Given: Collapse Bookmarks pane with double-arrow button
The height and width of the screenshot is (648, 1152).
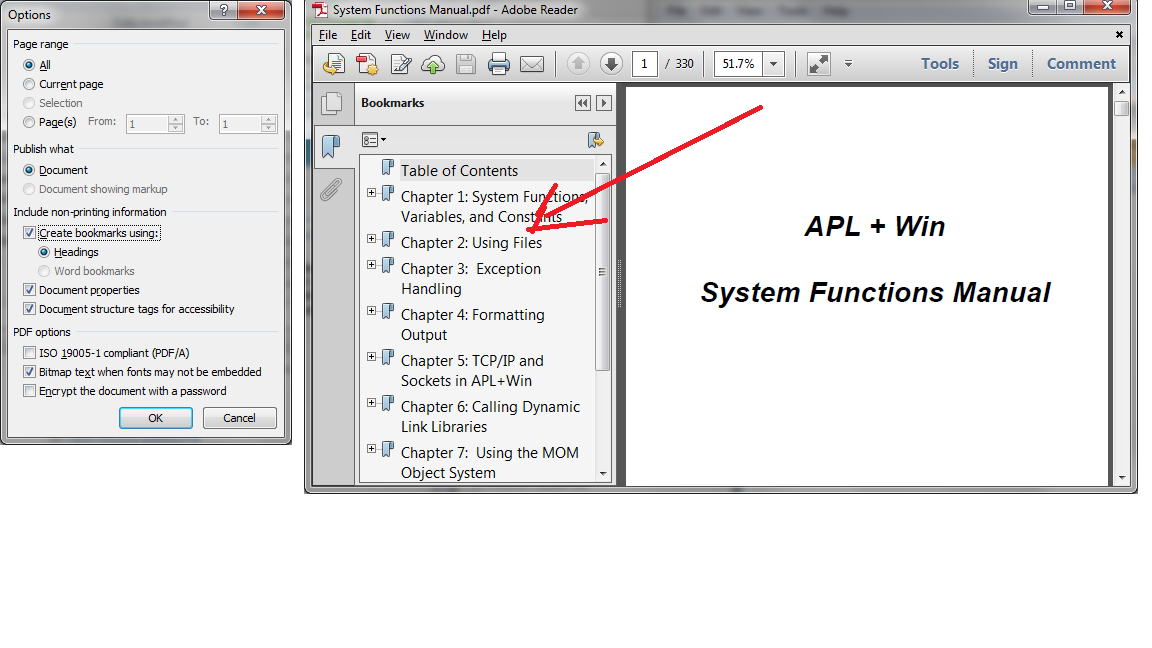Looking at the screenshot, I should point(583,103).
